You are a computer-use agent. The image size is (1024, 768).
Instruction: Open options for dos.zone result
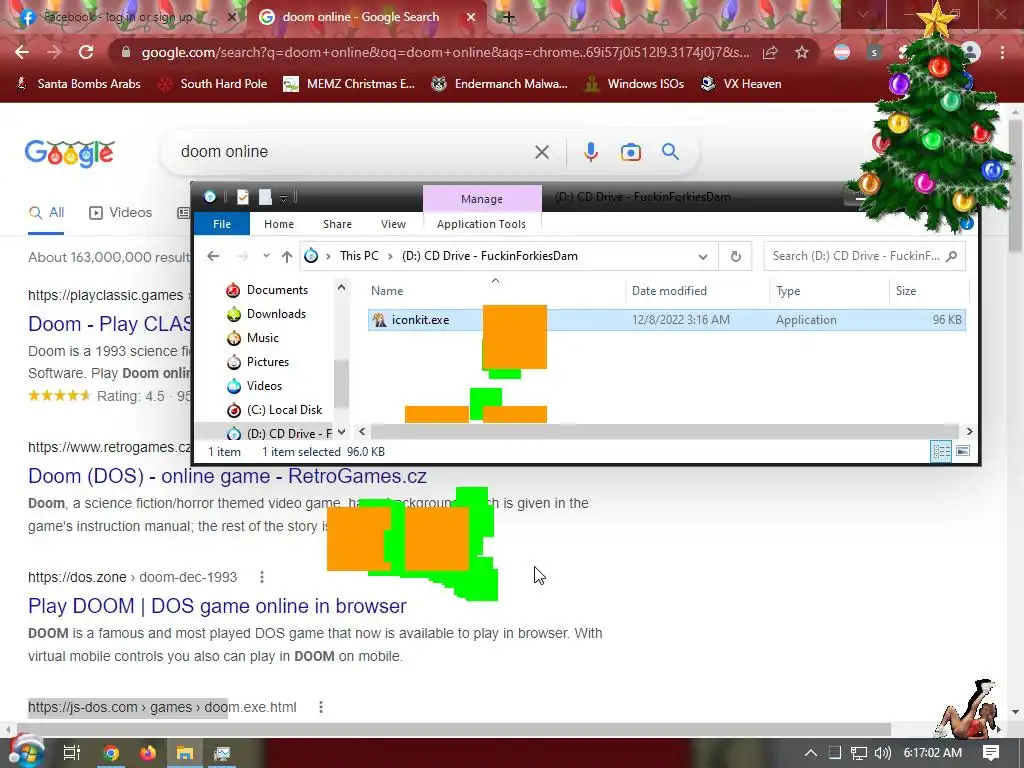[262, 577]
